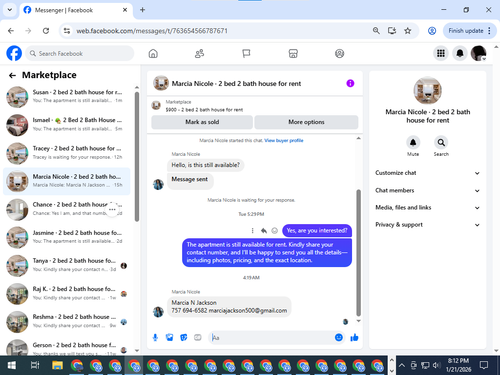
Task: Open the Windows notification center
Action: click(x=484, y=365)
